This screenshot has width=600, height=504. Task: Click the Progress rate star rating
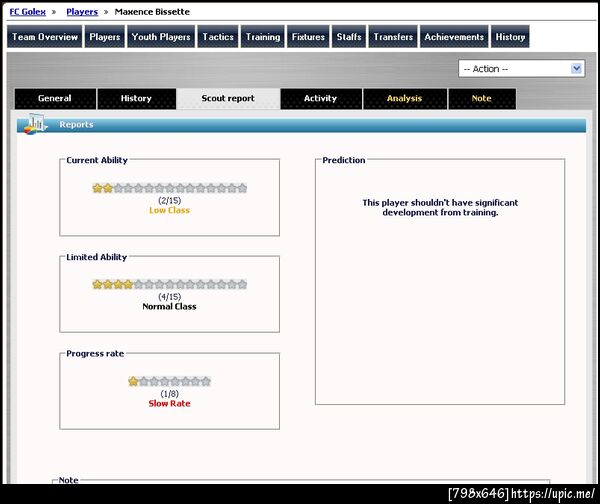170,381
